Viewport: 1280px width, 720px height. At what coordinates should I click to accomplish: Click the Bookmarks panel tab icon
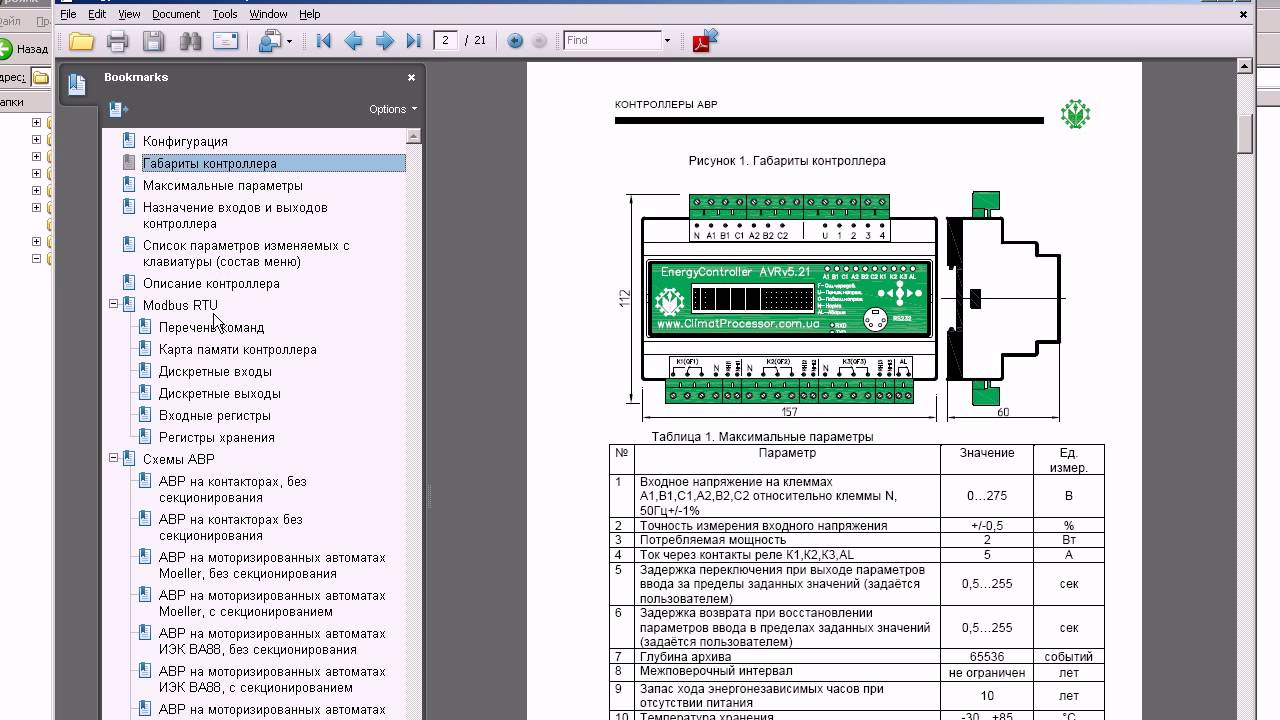pyautogui.click(x=77, y=85)
